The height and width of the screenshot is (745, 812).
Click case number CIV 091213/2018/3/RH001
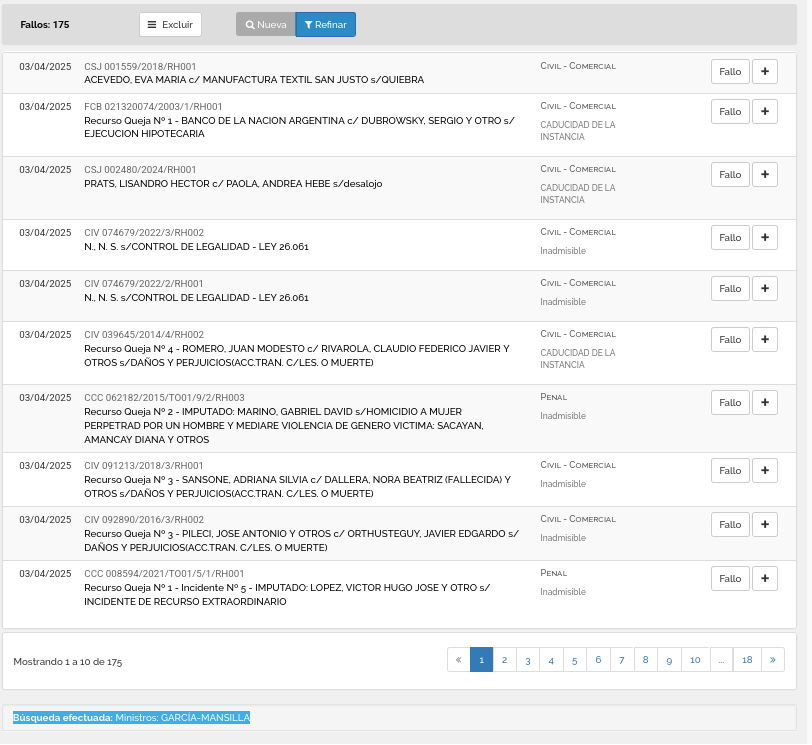click(144, 466)
